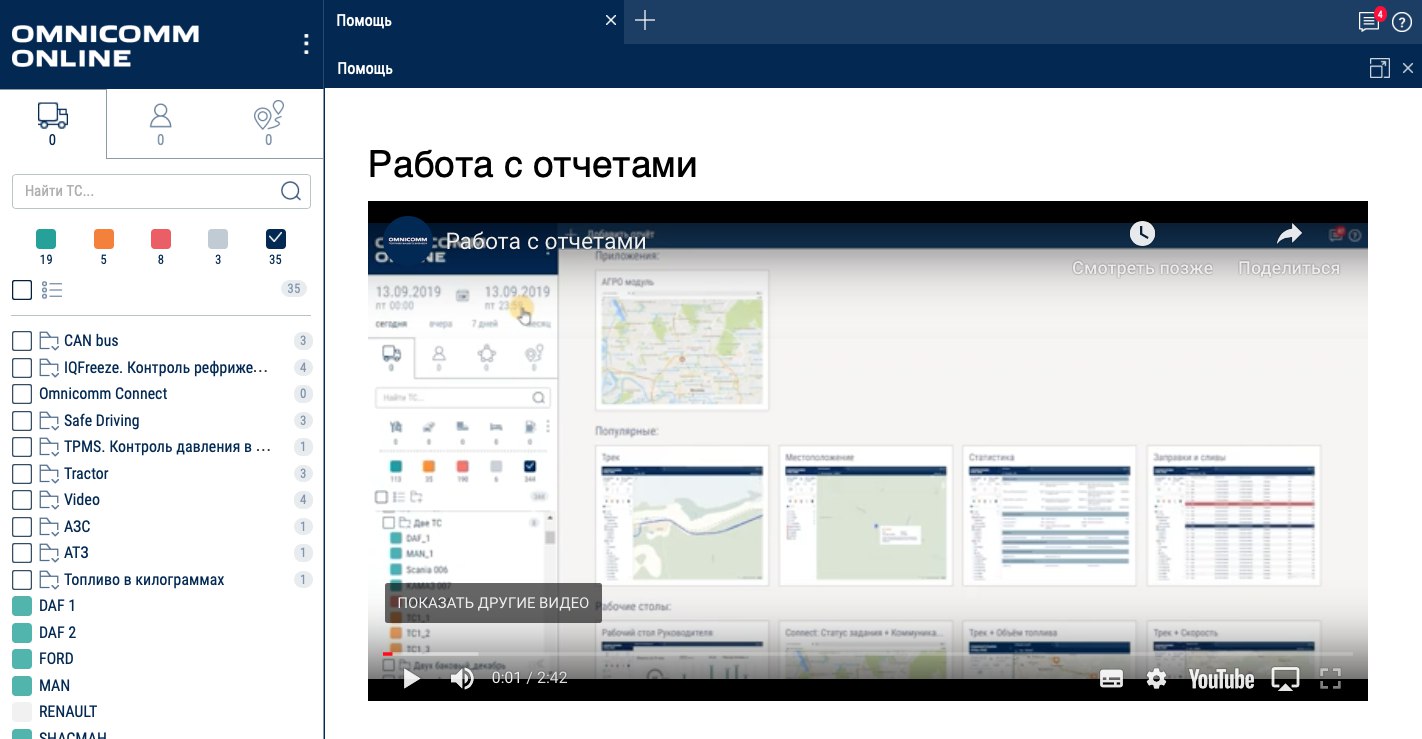1422x739 pixels.
Task: Expand the АЗС folder
Action: (x=49, y=527)
